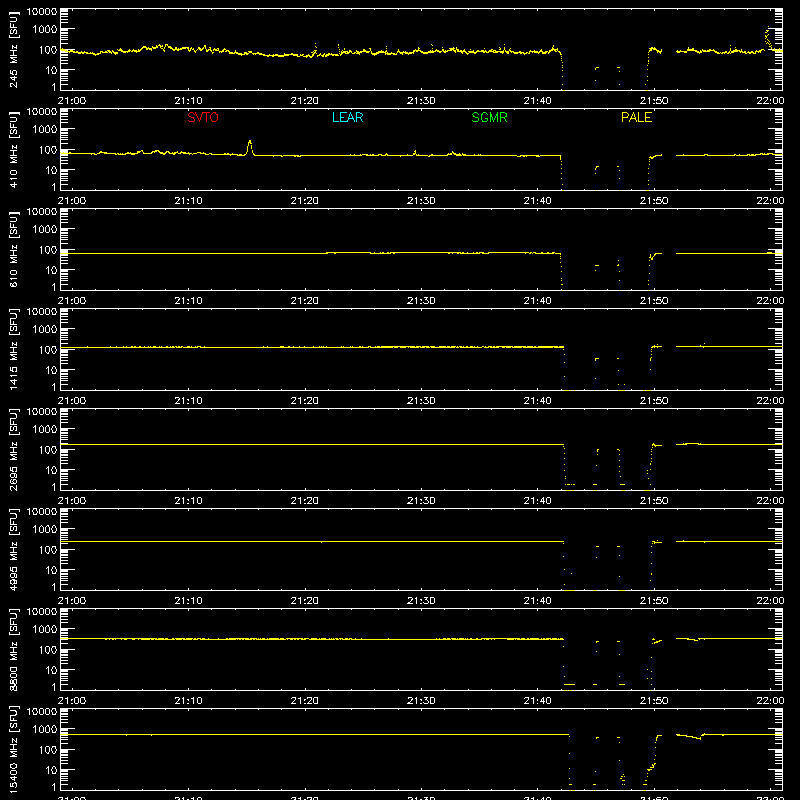800x800 pixels.
Task: Click 21:30 tick label under 8800 MHz panel
Action: 421,701
